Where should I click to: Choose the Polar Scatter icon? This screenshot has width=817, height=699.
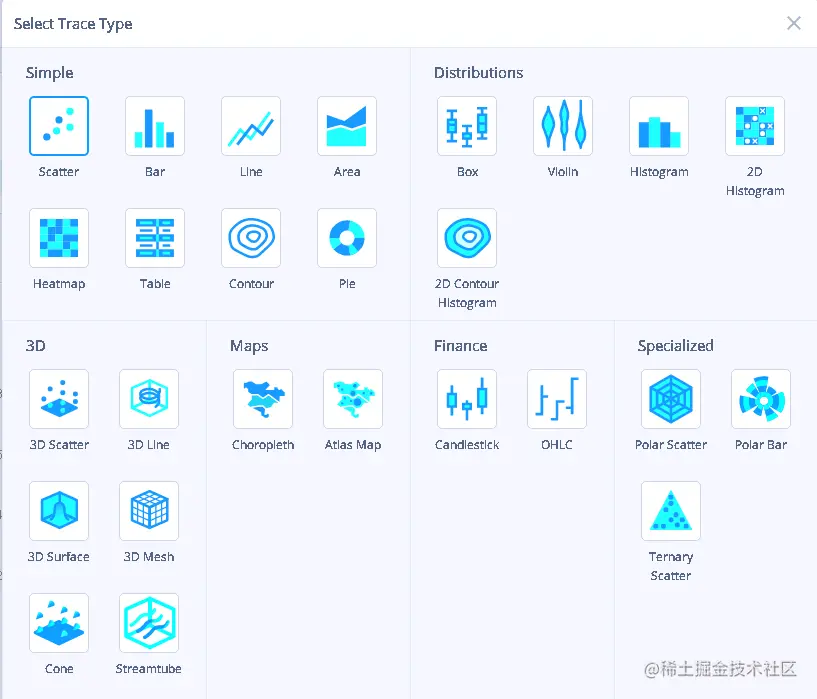tap(671, 399)
